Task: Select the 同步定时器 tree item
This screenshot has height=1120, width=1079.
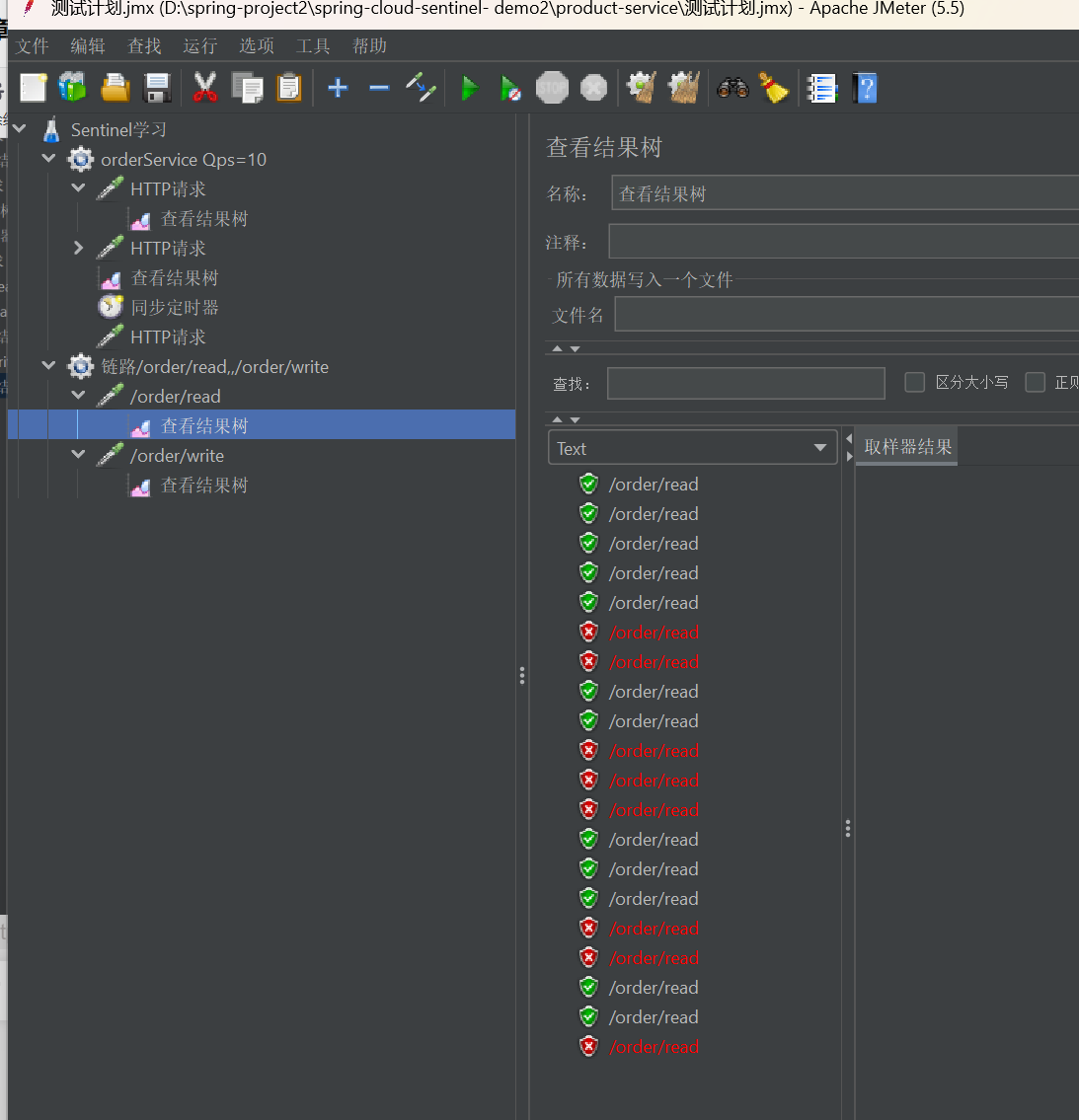Action: point(175,308)
